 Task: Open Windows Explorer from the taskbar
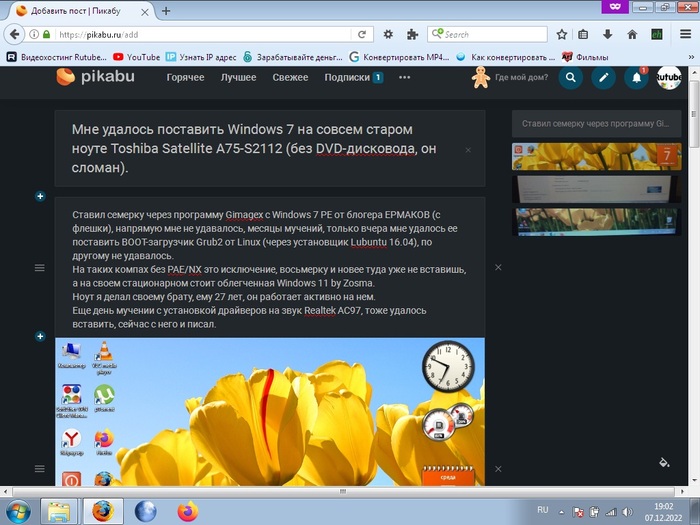[59, 511]
